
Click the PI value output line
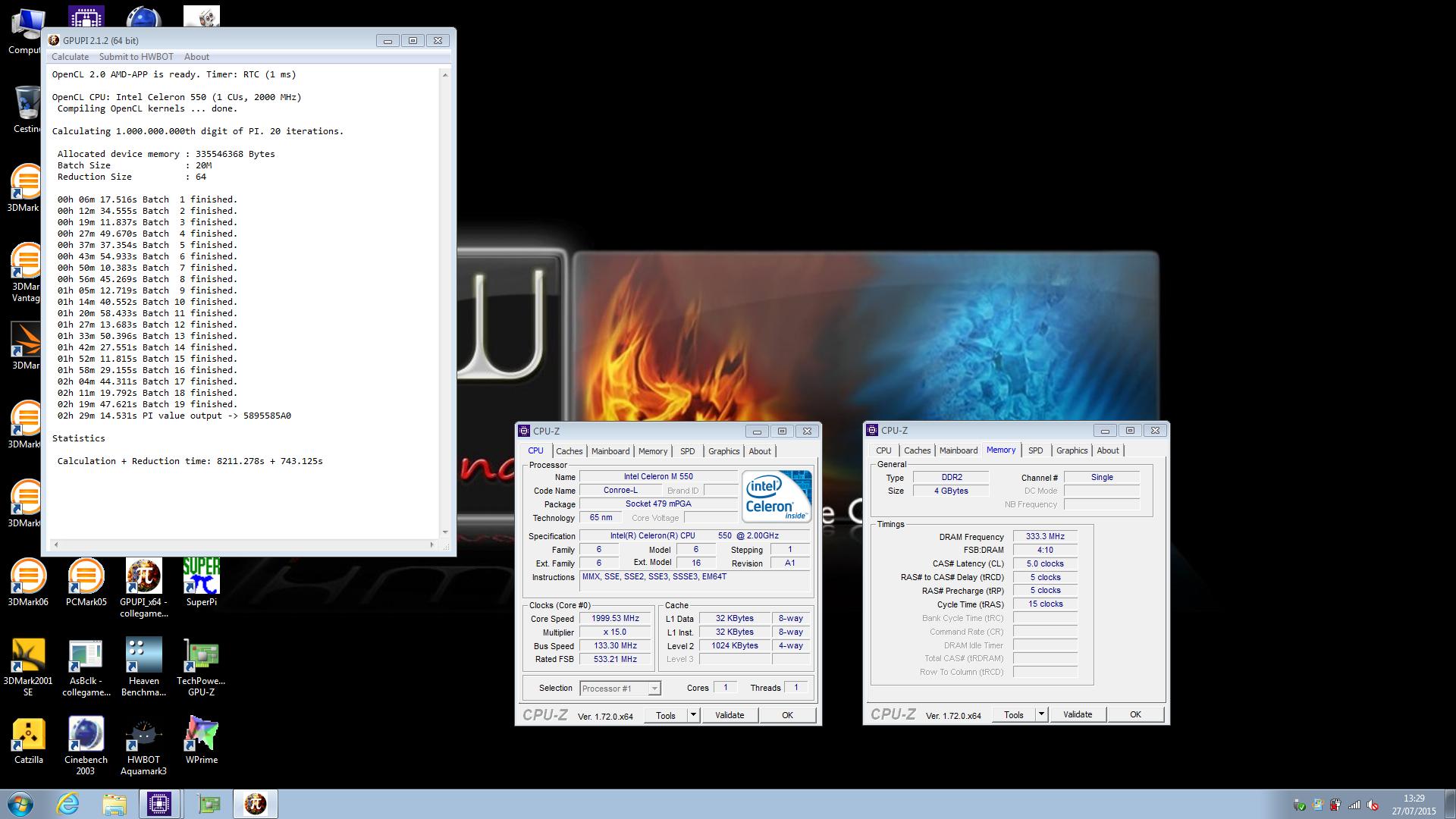click(174, 416)
